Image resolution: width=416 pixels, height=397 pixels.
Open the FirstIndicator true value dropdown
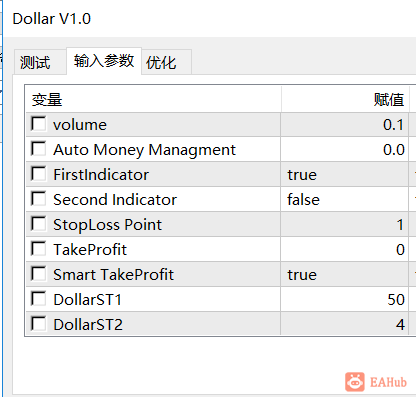click(x=345, y=174)
